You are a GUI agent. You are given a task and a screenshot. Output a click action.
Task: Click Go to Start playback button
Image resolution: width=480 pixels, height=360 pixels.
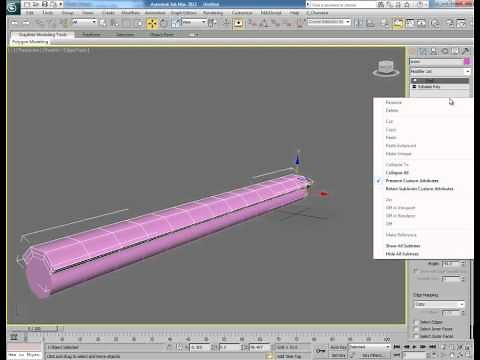[x=397, y=347]
